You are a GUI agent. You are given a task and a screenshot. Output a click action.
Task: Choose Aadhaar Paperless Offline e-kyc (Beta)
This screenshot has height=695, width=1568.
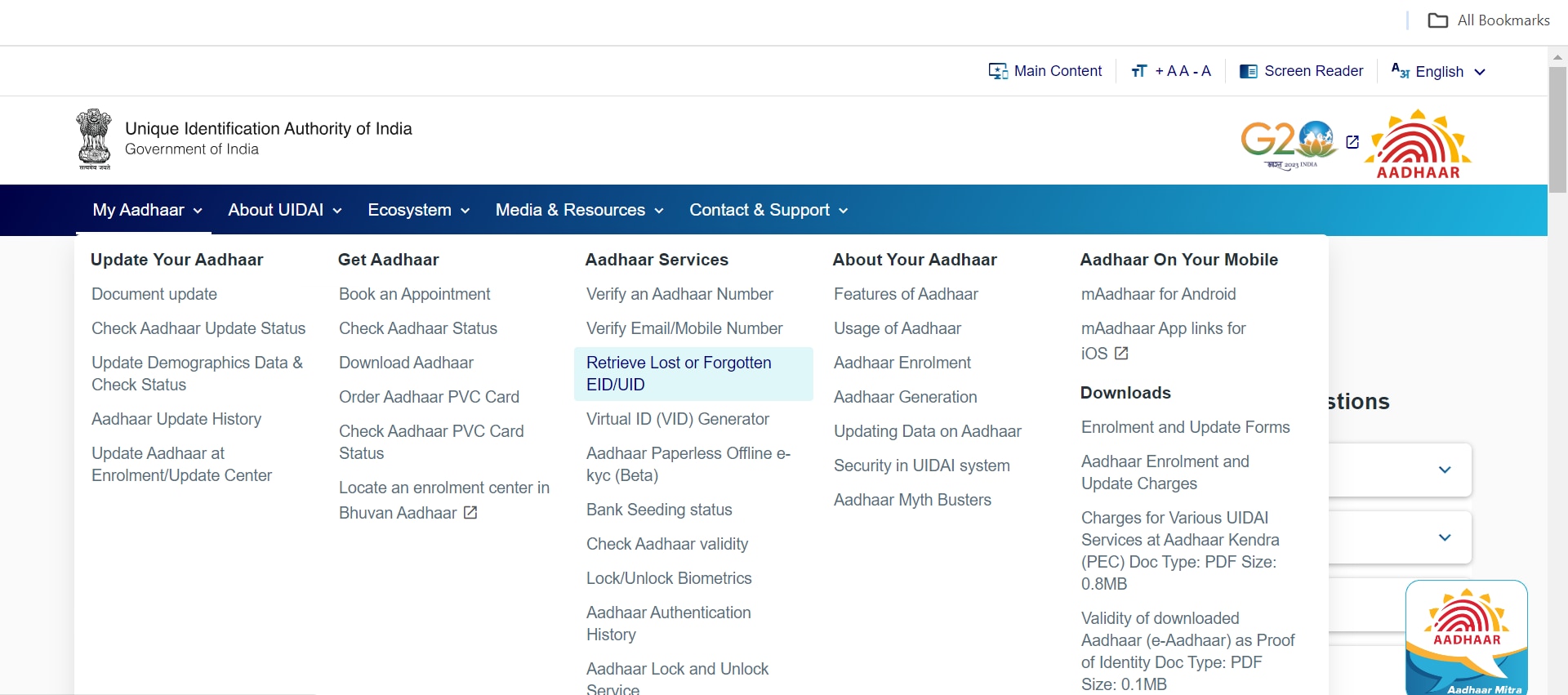(688, 464)
